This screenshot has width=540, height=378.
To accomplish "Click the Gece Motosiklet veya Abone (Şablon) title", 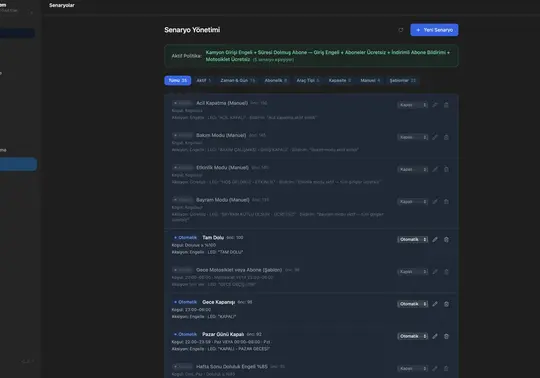I will click(x=239, y=270).
